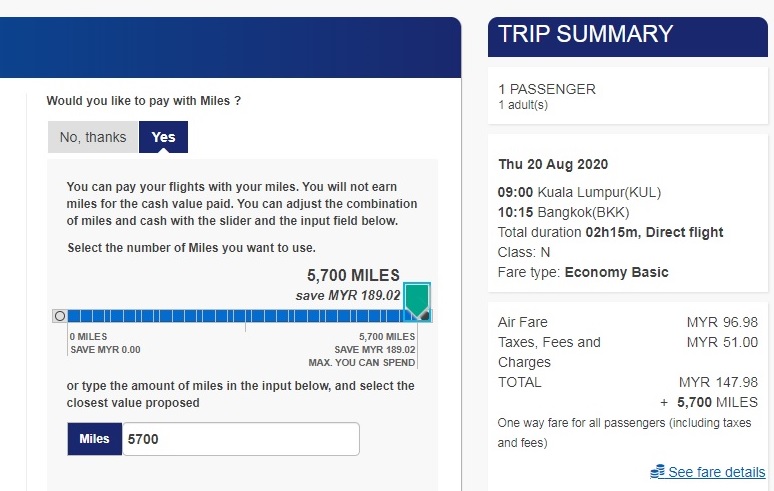This screenshot has height=491, width=774.
Task: Click the middle of the blue miles slider
Action: pos(245,316)
